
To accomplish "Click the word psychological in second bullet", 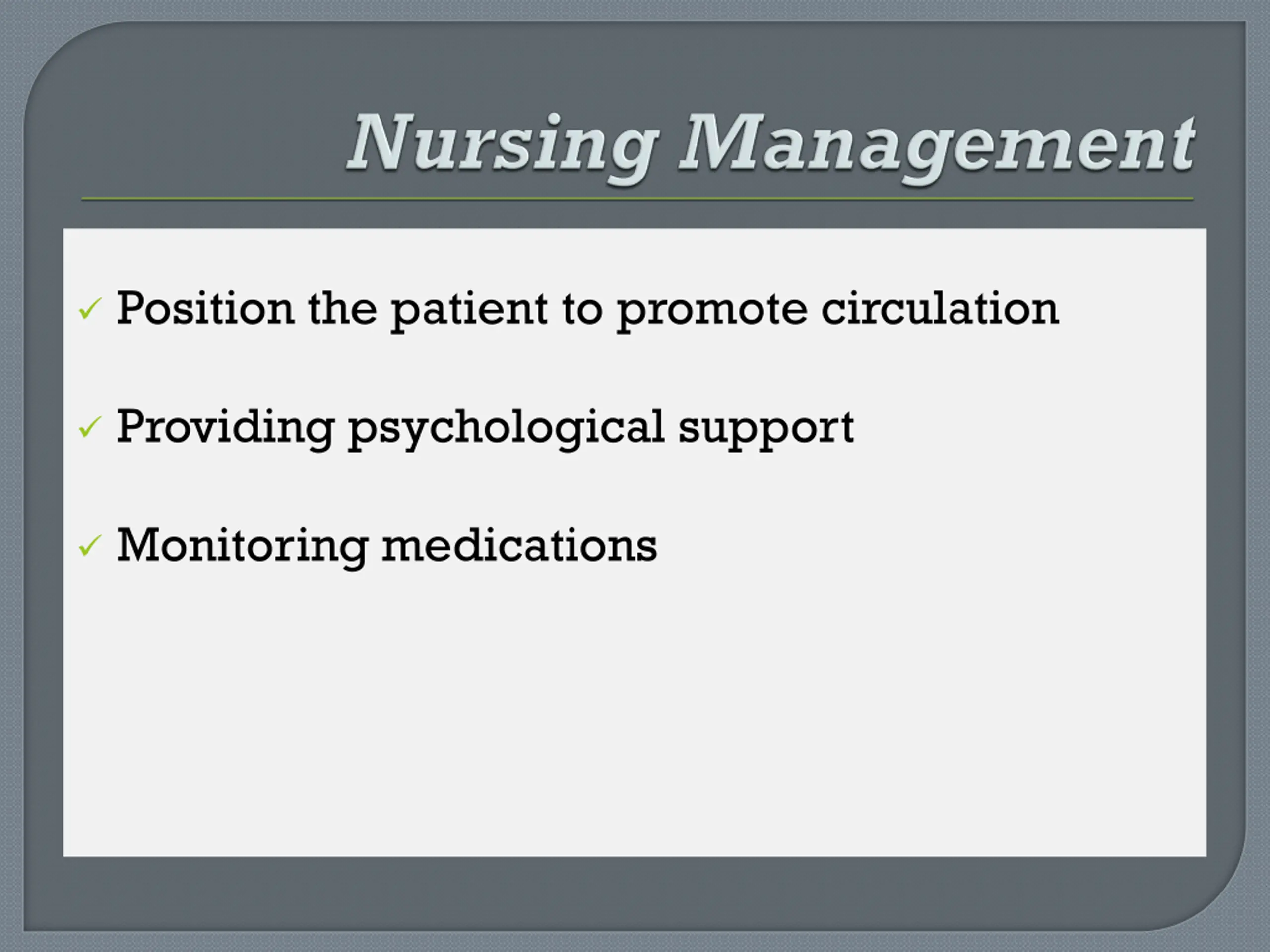I will (x=507, y=428).
